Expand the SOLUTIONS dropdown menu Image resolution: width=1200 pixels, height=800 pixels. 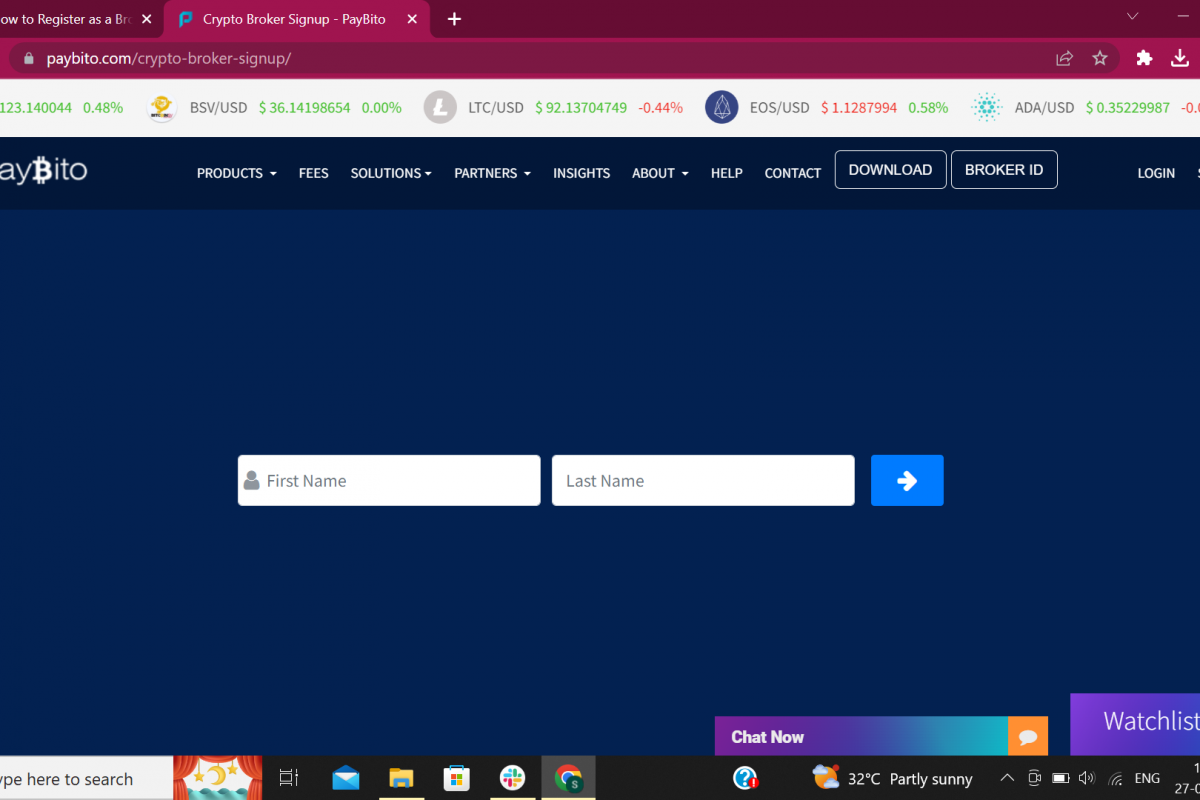pyautogui.click(x=391, y=173)
